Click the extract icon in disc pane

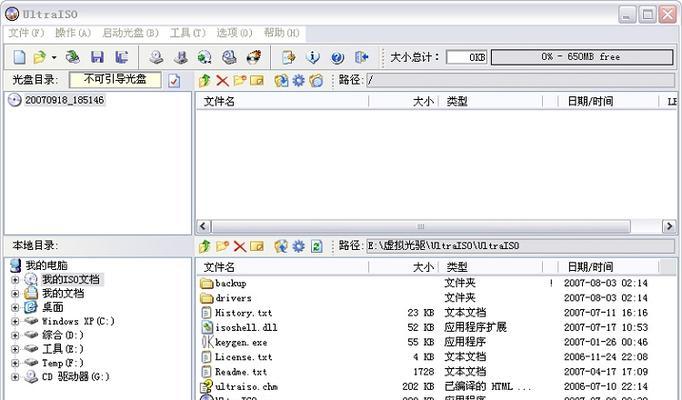click(x=281, y=80)
